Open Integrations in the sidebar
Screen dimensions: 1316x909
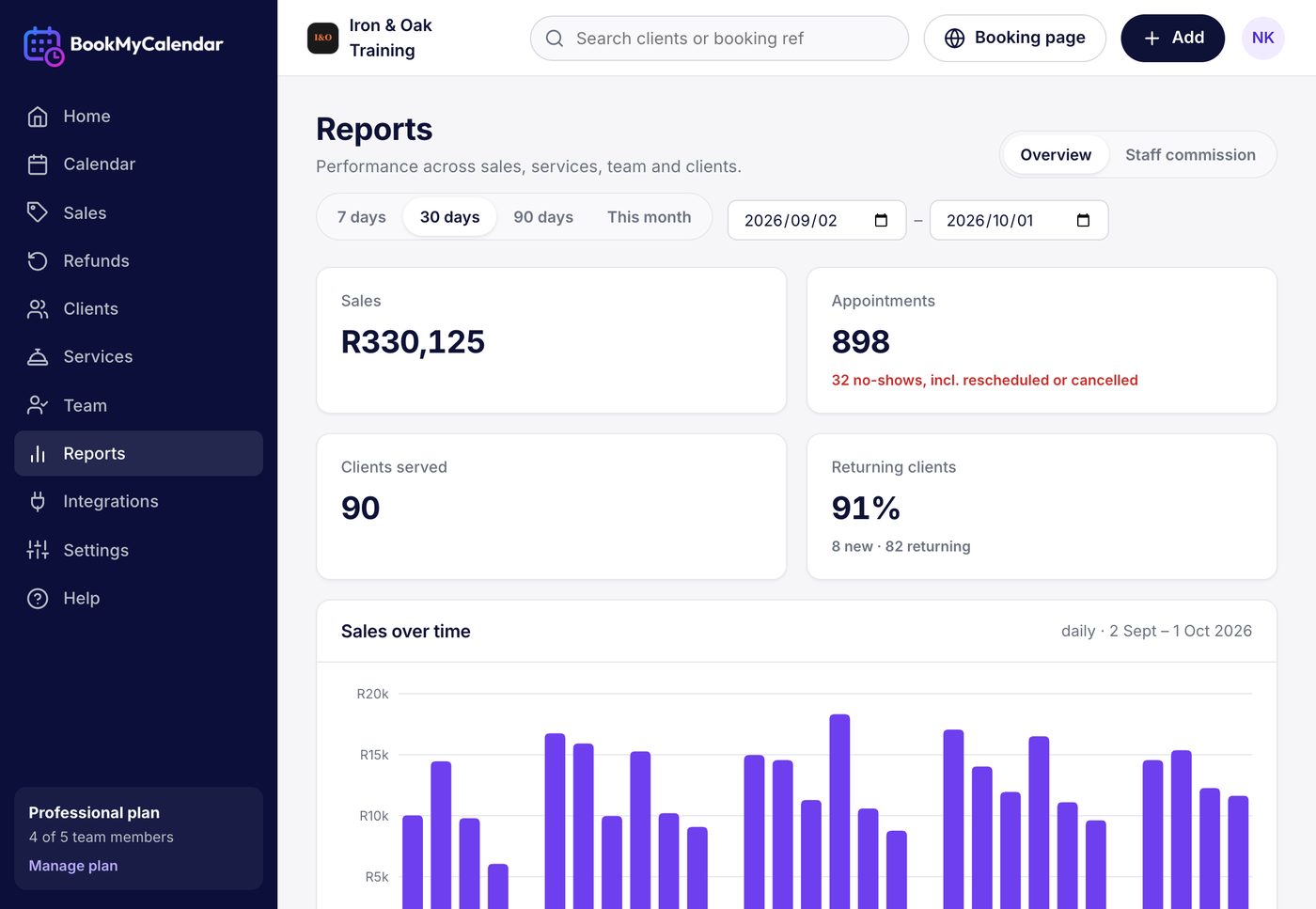tap(138, 502)
